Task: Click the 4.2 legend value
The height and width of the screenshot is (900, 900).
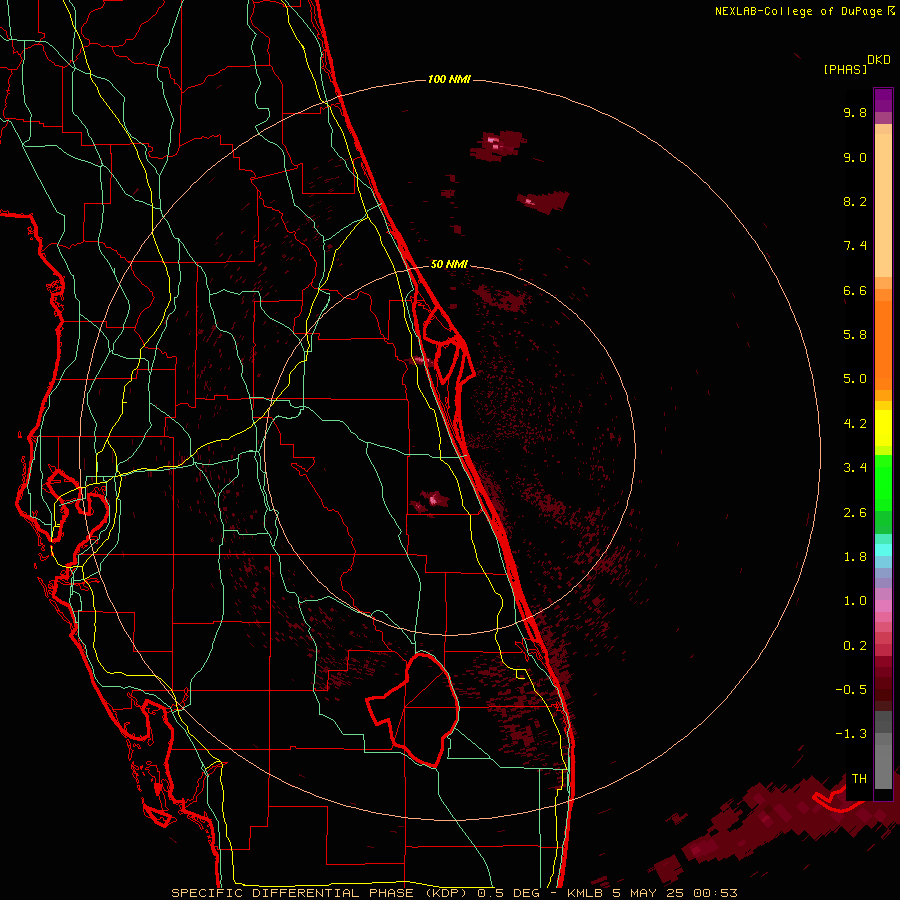Action: [x=855, y=424]
